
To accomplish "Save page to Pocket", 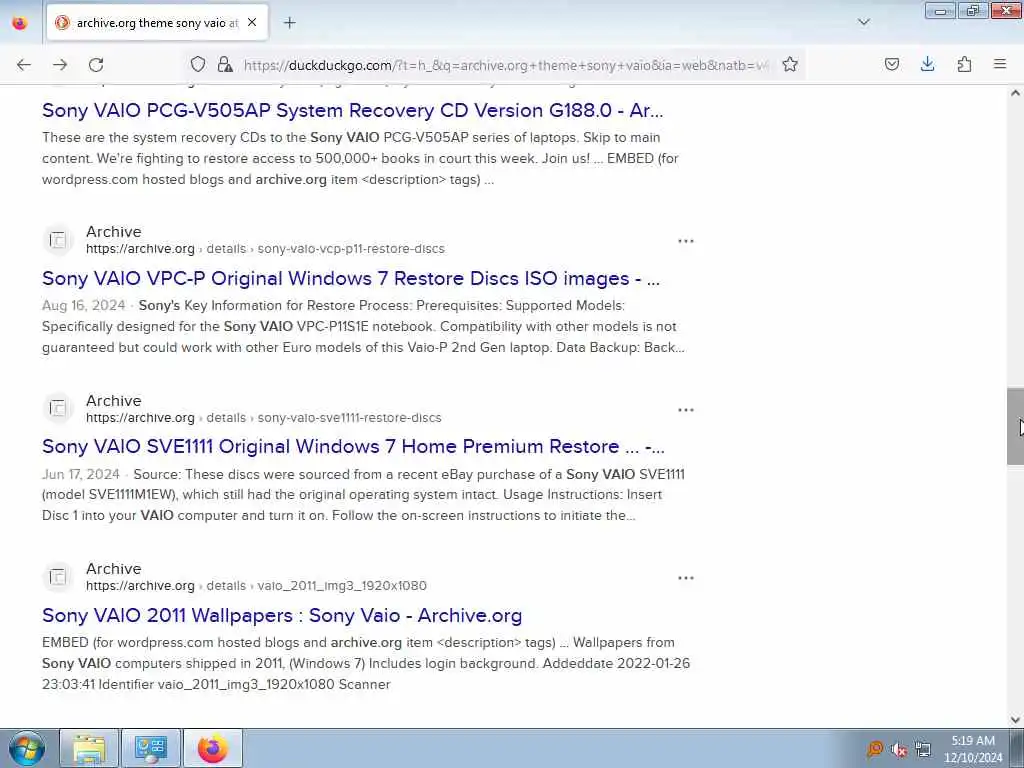I will tap(891, 64).
